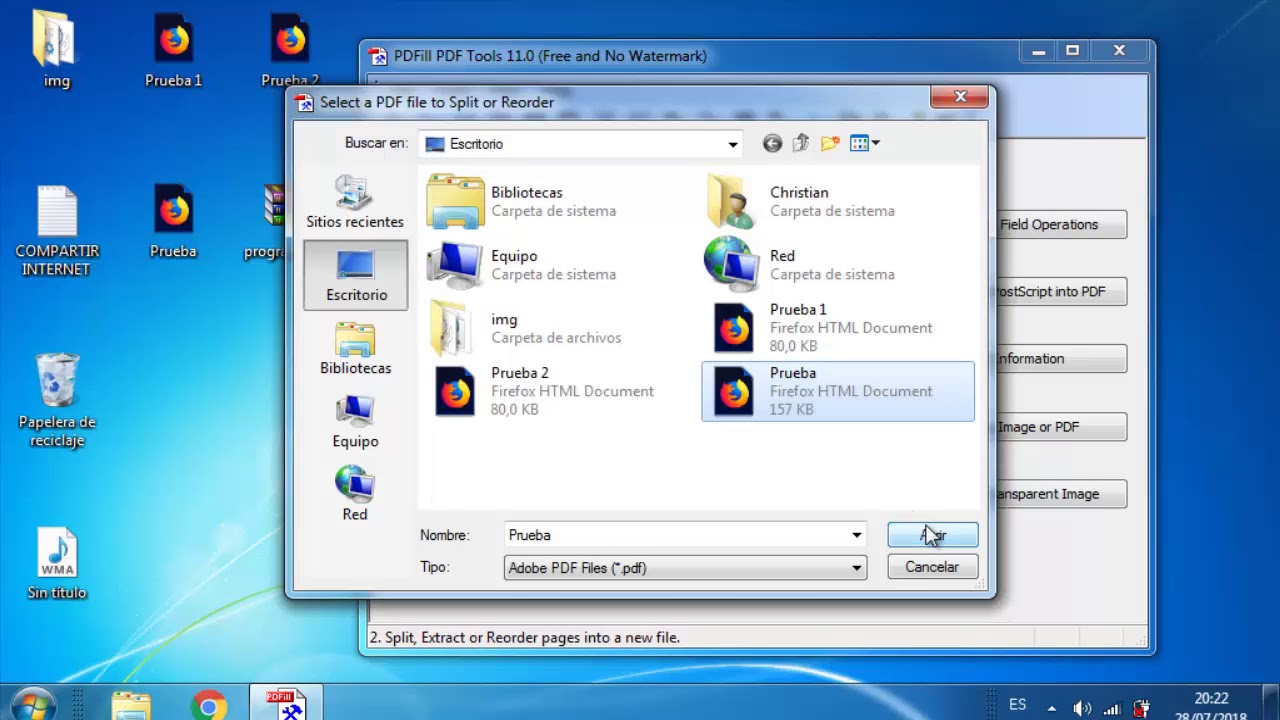Select Sin título WMA file on desktop
Viewport: 1280px width, 720px height.
(x=57, y=563)
